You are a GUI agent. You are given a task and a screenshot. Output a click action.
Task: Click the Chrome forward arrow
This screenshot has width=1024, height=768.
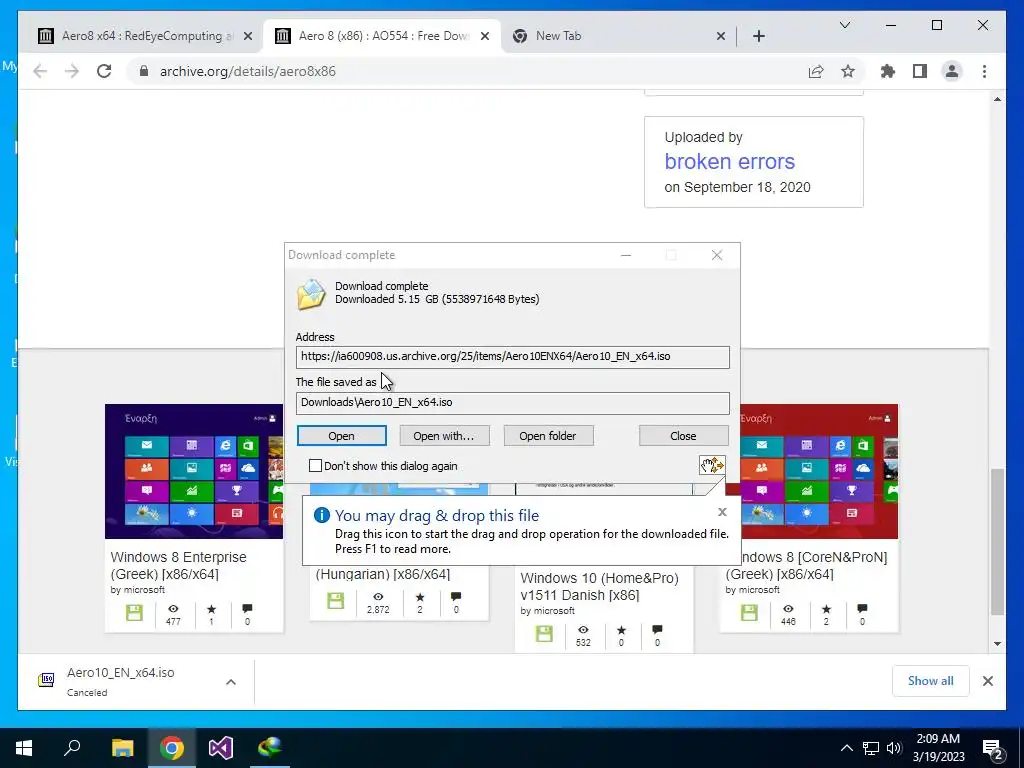click(72, 71)
